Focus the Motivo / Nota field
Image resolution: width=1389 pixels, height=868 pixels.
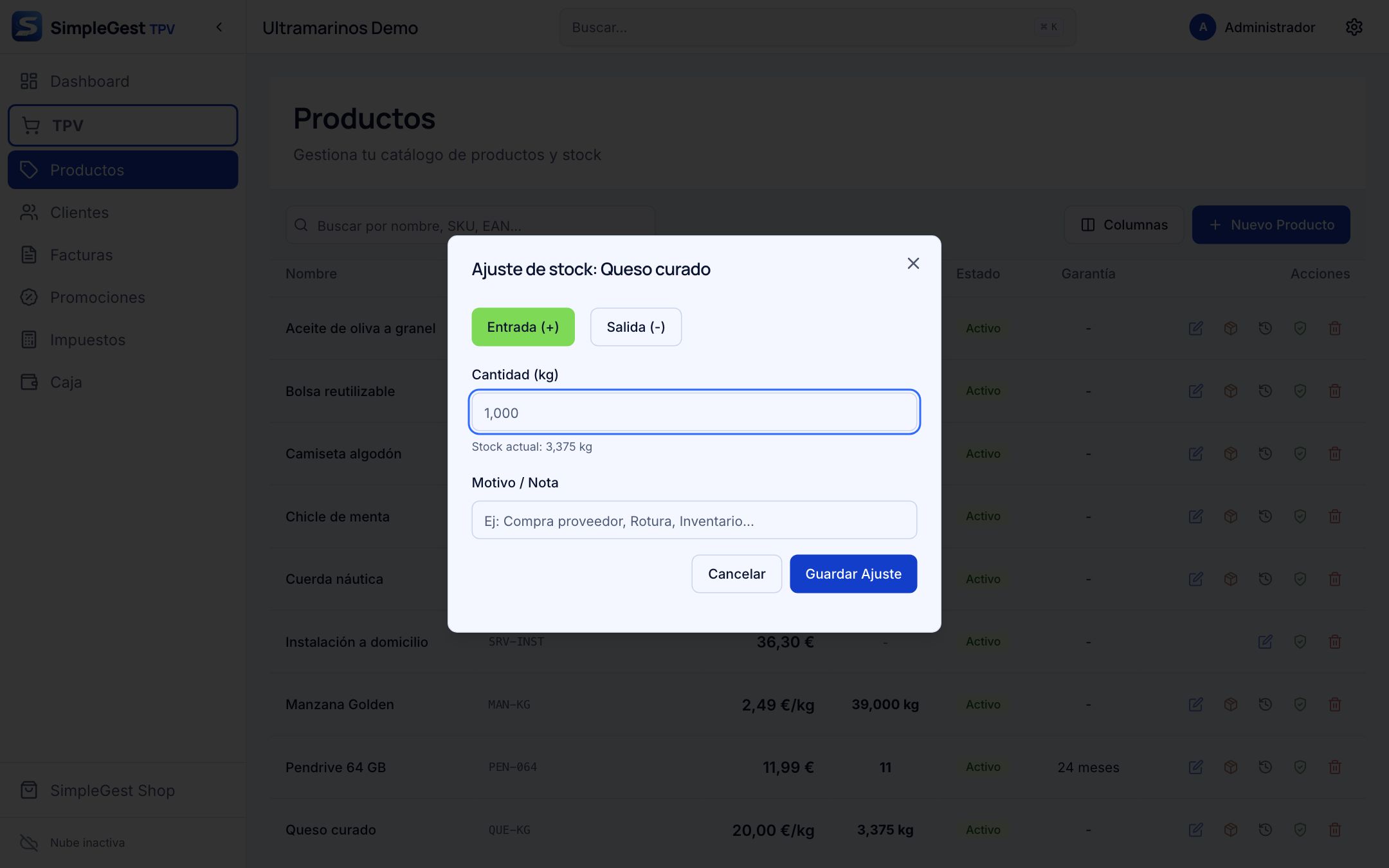[x=694, y=520]
